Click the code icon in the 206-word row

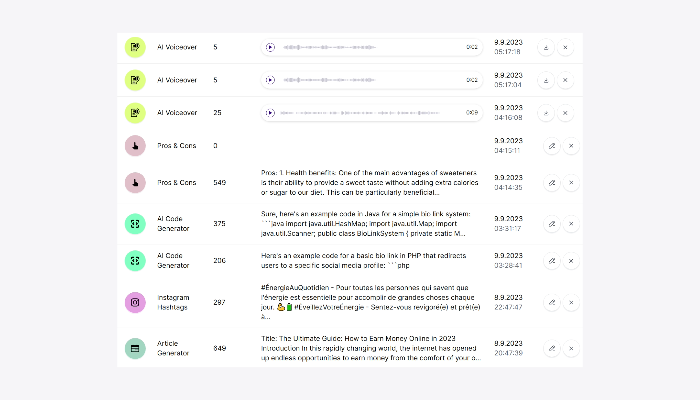click(x=135, y=261)
